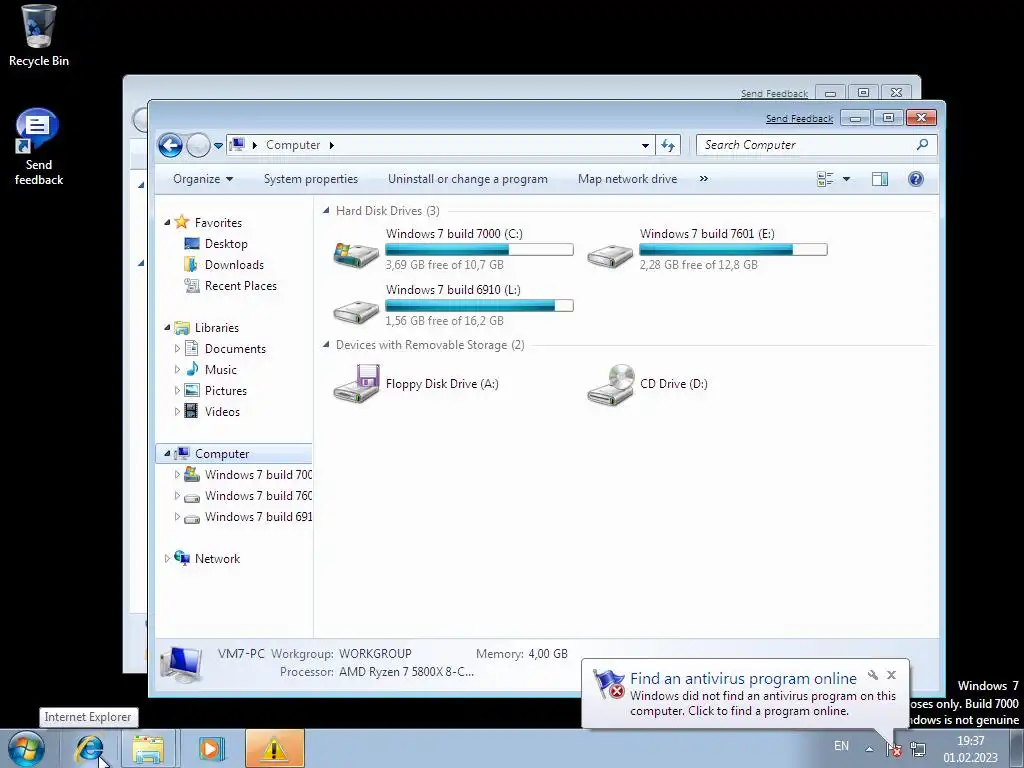Select Map network drive command
The image size is (1024, 768).
click(628, 179)
